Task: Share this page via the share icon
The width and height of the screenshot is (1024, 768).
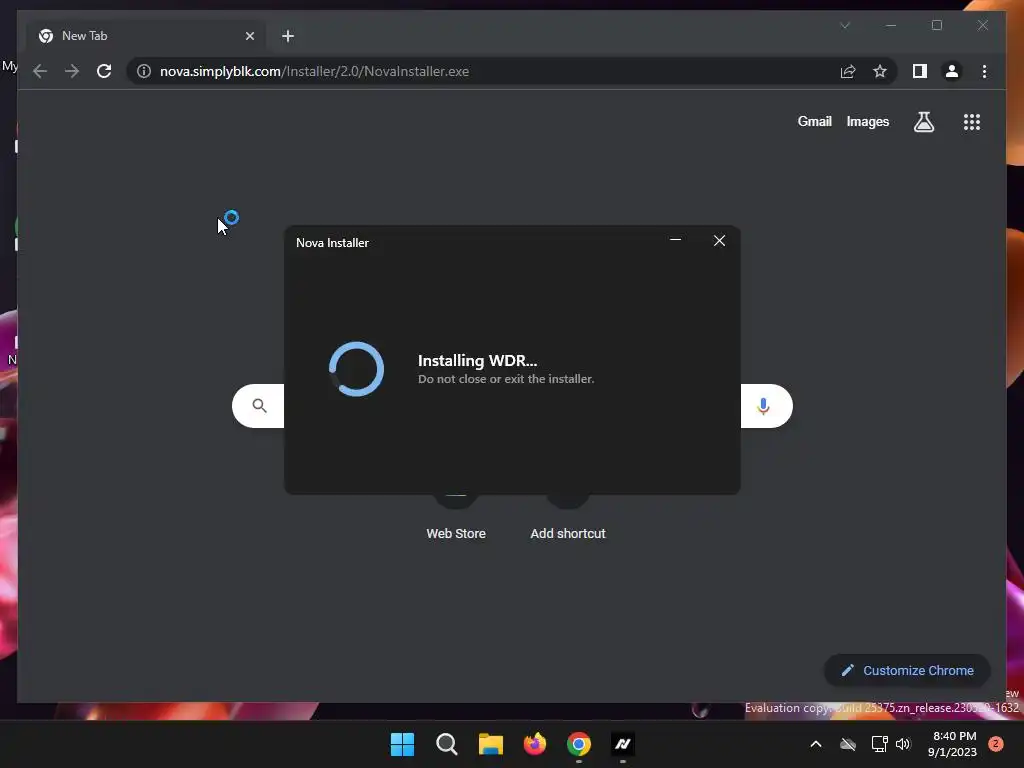Action: (848, 71)
